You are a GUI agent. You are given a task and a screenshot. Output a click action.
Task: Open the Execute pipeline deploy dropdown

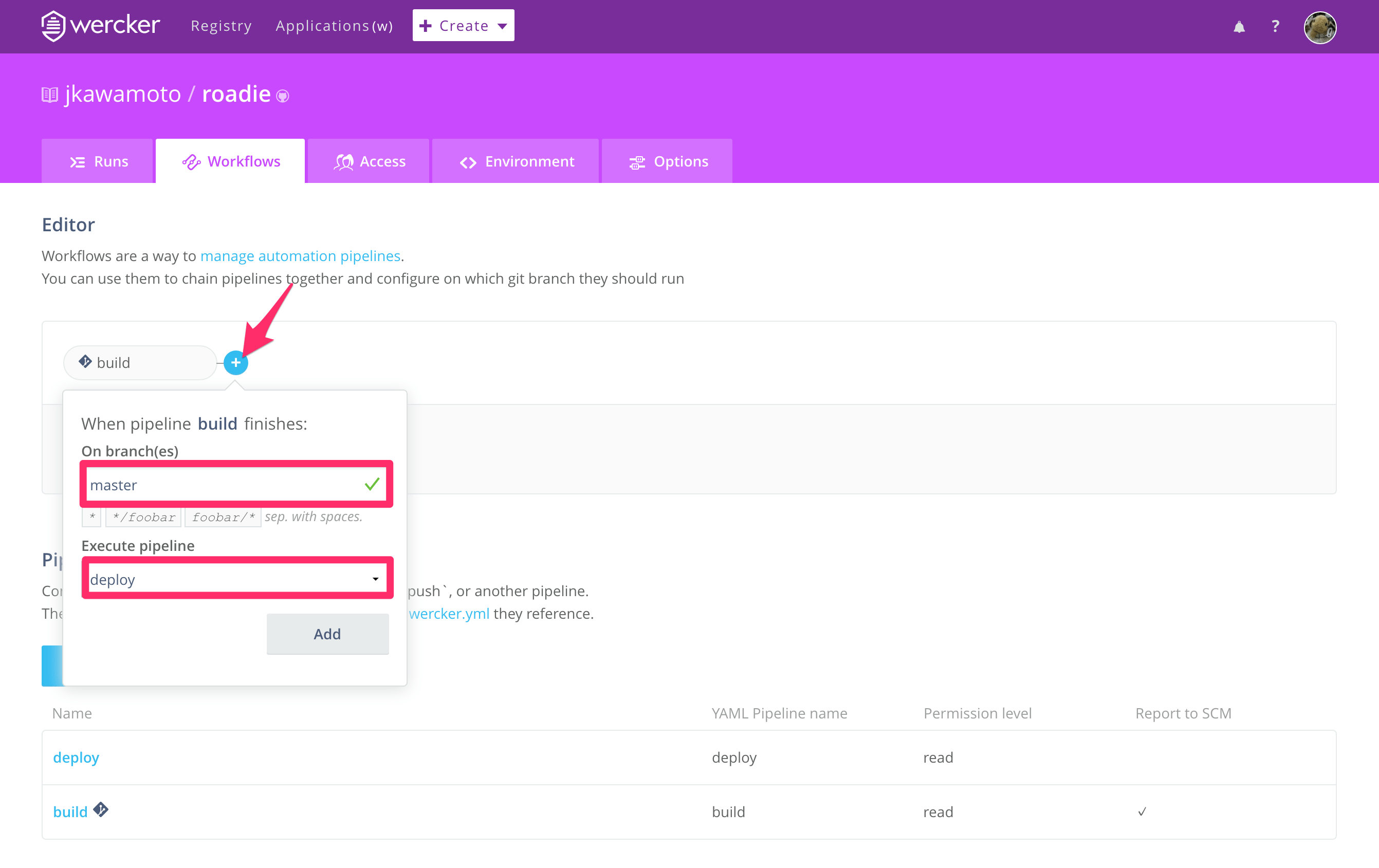coord(236,579)
